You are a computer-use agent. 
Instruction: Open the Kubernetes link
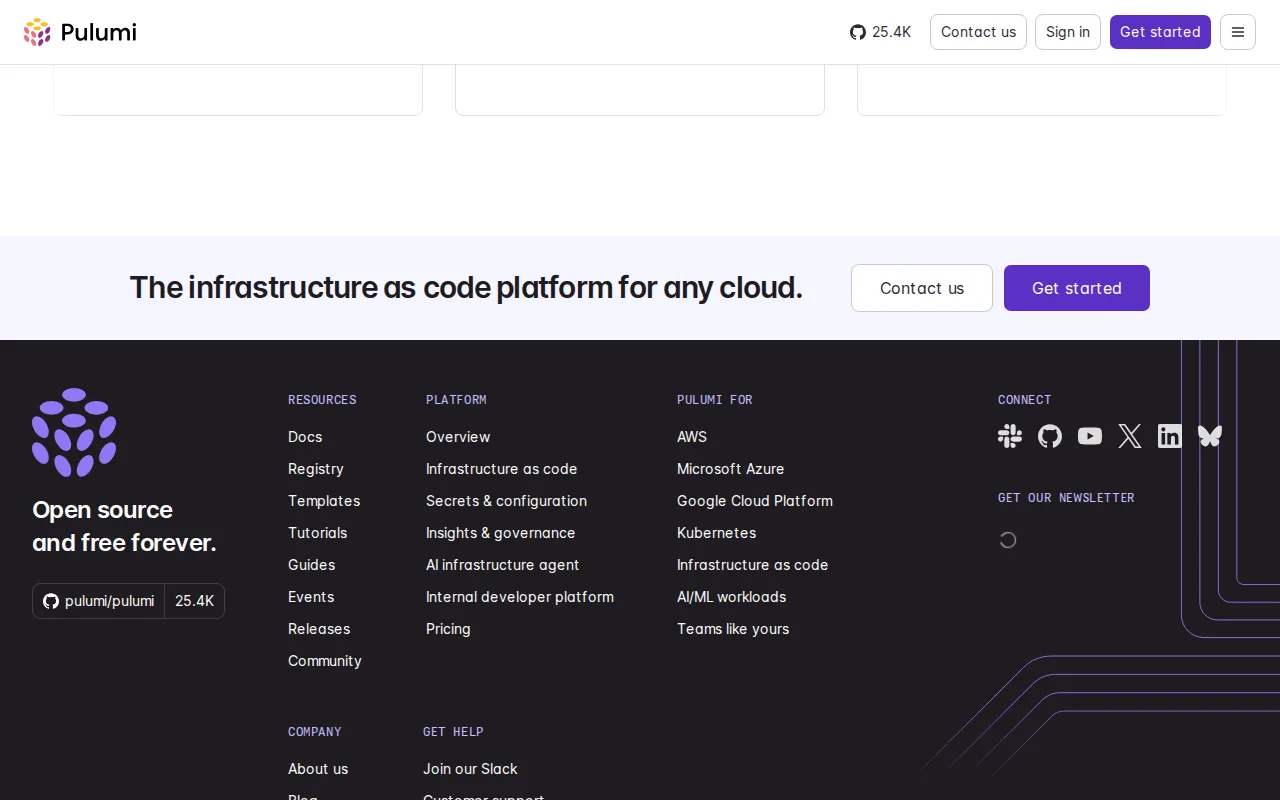(717, 533)
